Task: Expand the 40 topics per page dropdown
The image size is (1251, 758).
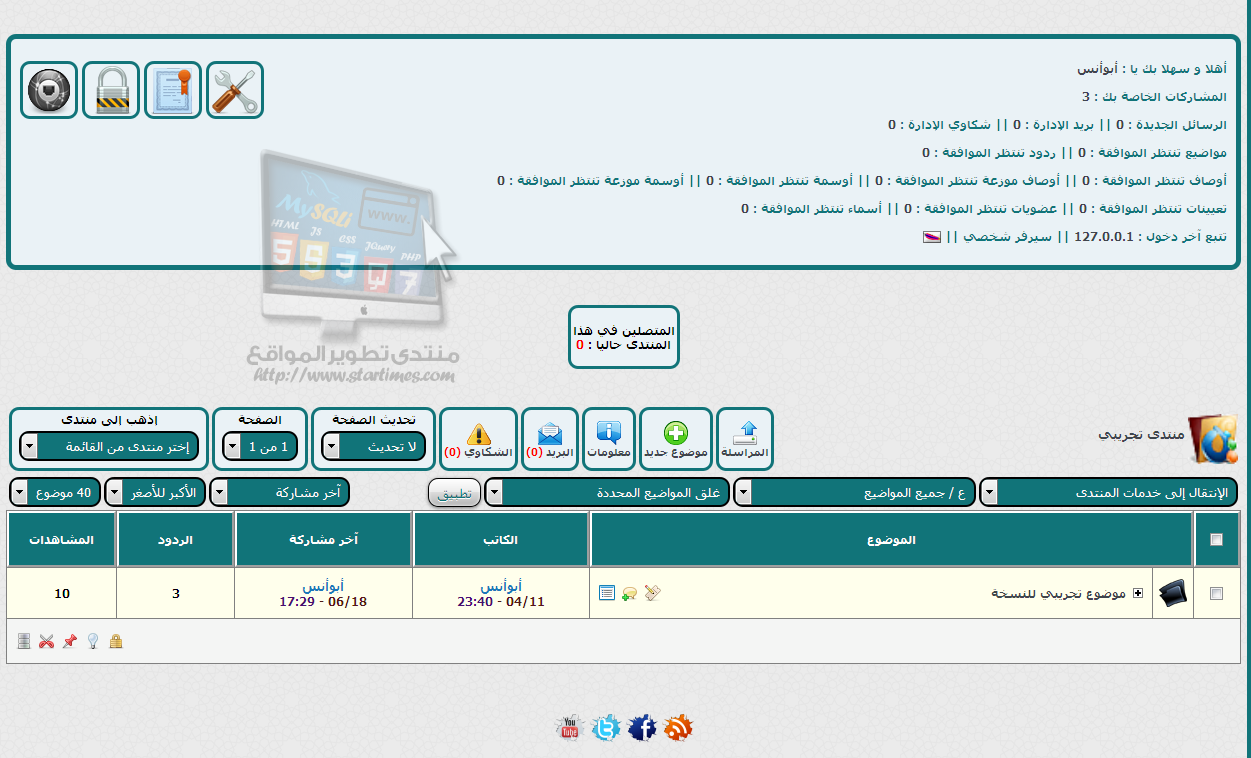Action: (x=55, y=493)
